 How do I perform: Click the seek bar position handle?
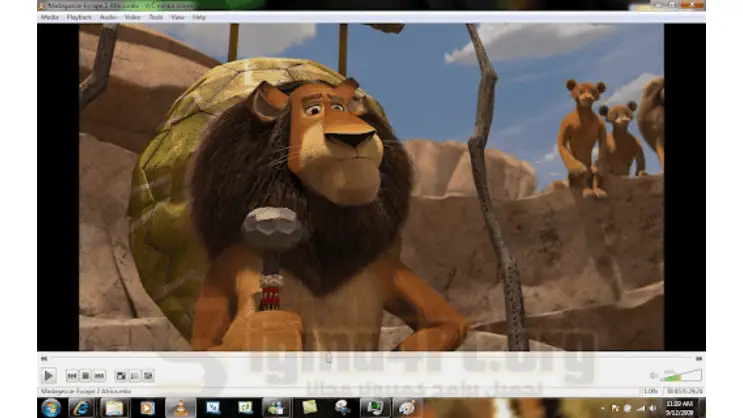point(329,358)
